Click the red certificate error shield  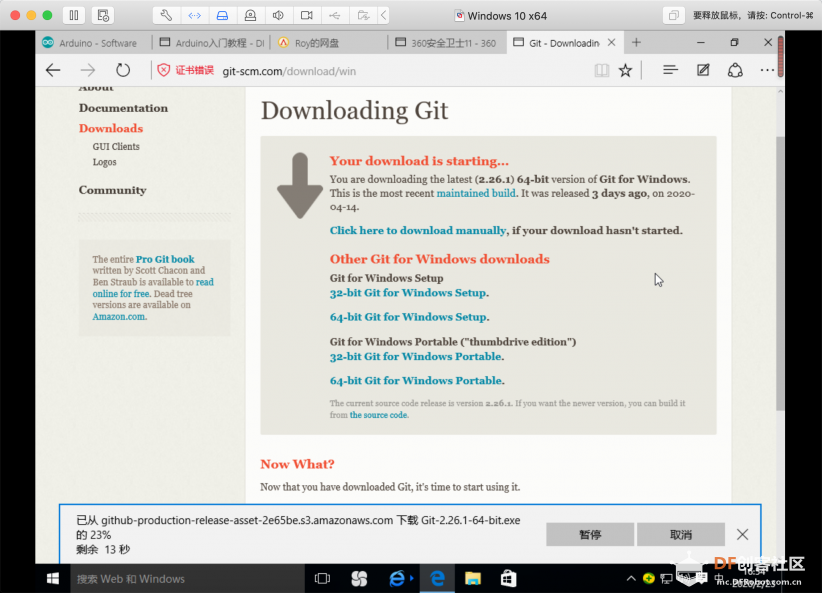pos(164,70)
